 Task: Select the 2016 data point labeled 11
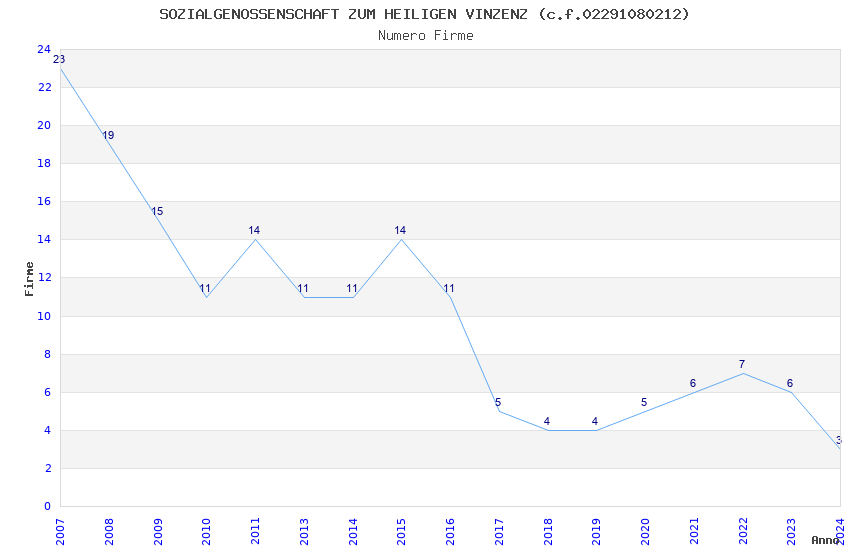449,288
